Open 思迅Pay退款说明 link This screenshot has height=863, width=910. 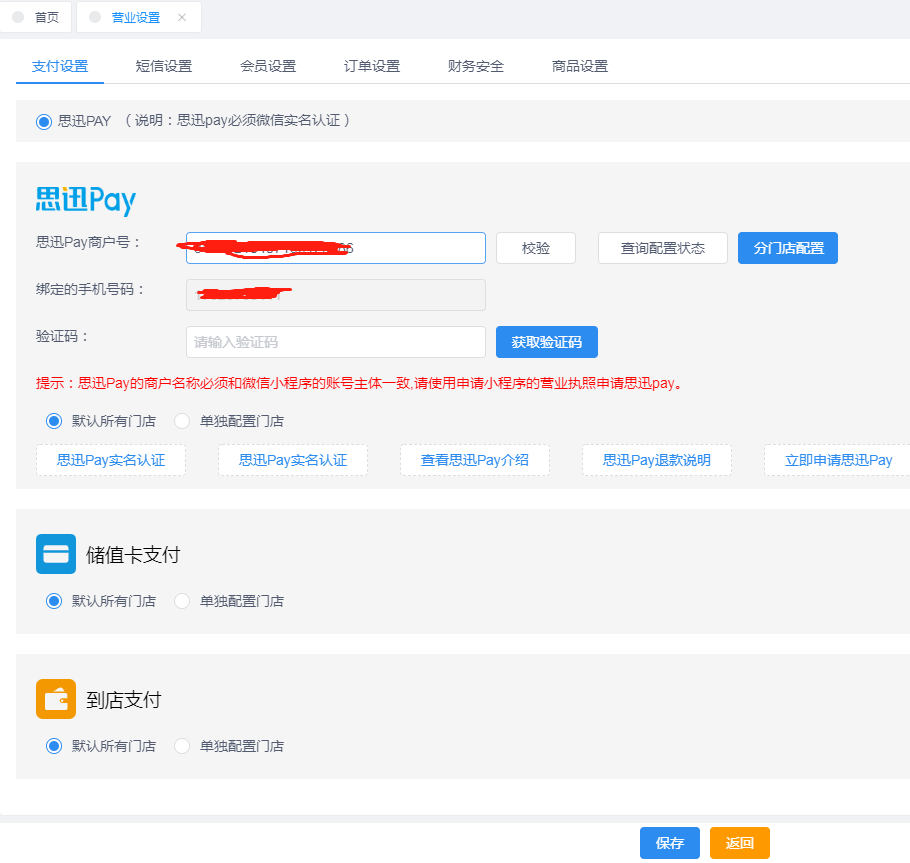pyautogui.click(x=657, y=460)
